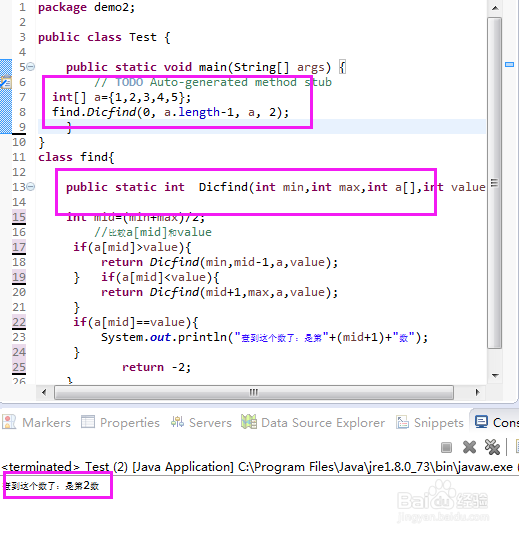
Task: Click the main method signature on line 5
Action: [x=206, y=67]
